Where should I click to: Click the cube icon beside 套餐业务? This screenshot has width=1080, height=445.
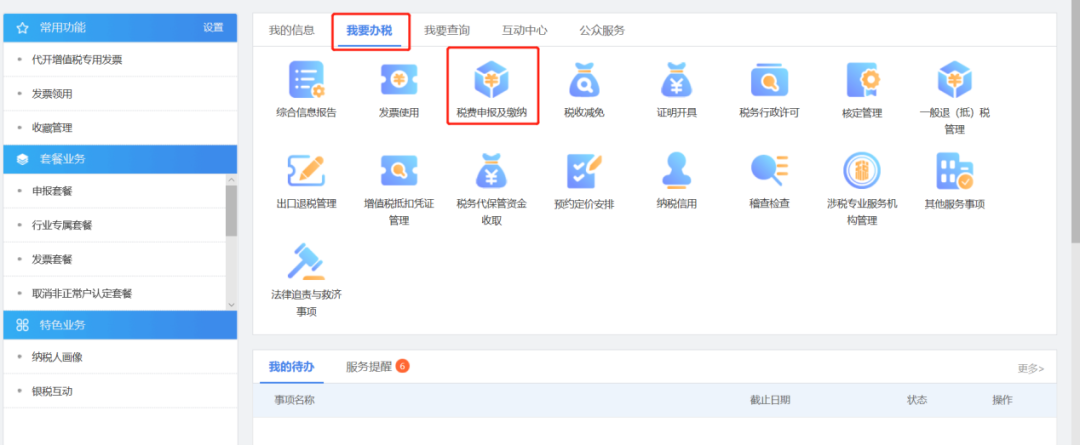coord(22,159)
